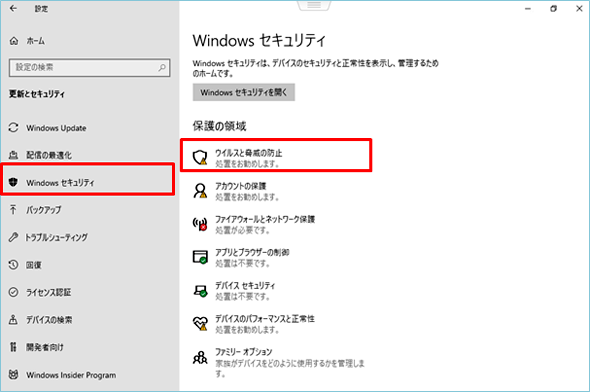Open デバイス セキュリティ protection area

pos(245,291)
